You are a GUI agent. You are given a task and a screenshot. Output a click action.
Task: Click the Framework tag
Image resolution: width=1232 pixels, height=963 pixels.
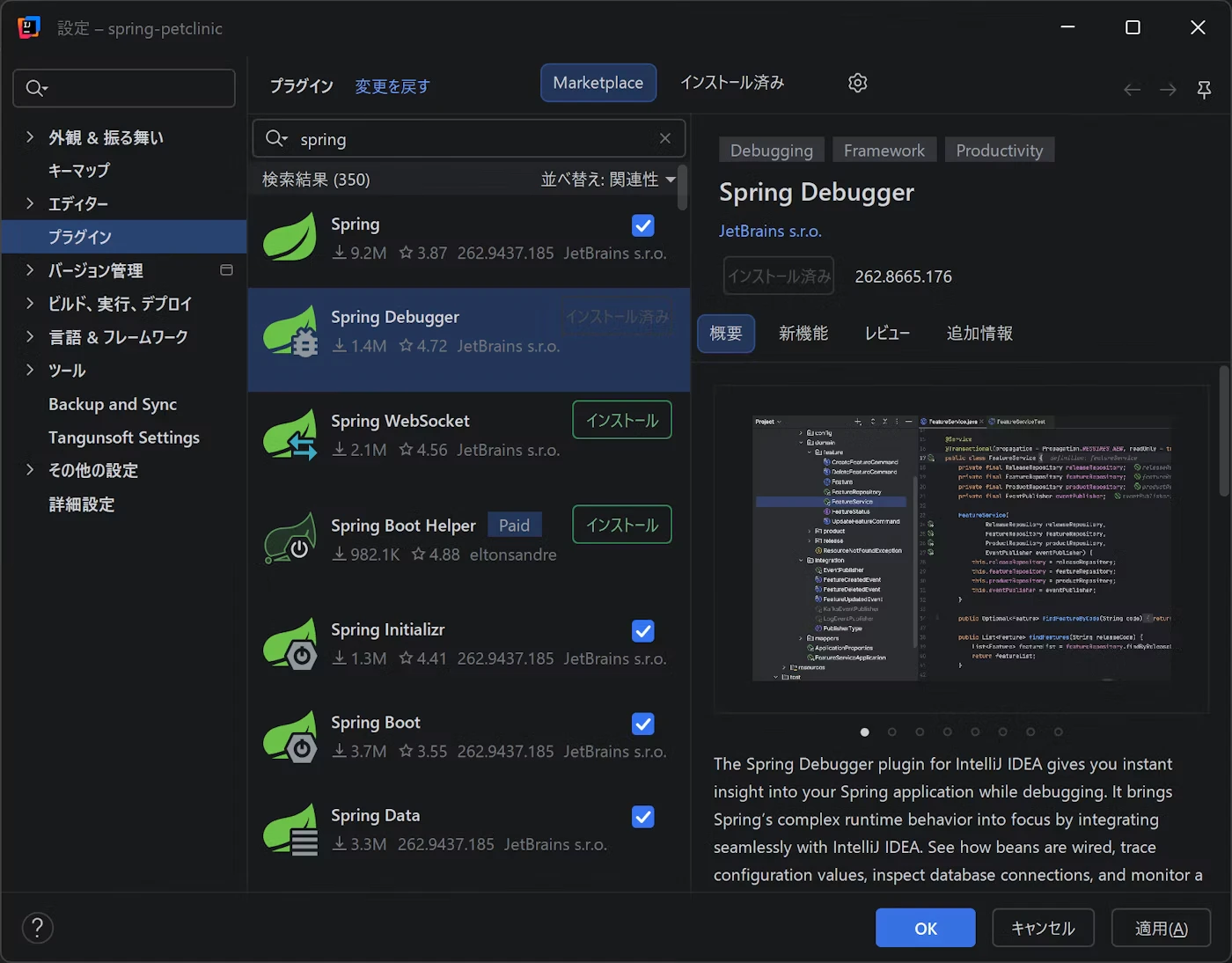click(884, 151)
